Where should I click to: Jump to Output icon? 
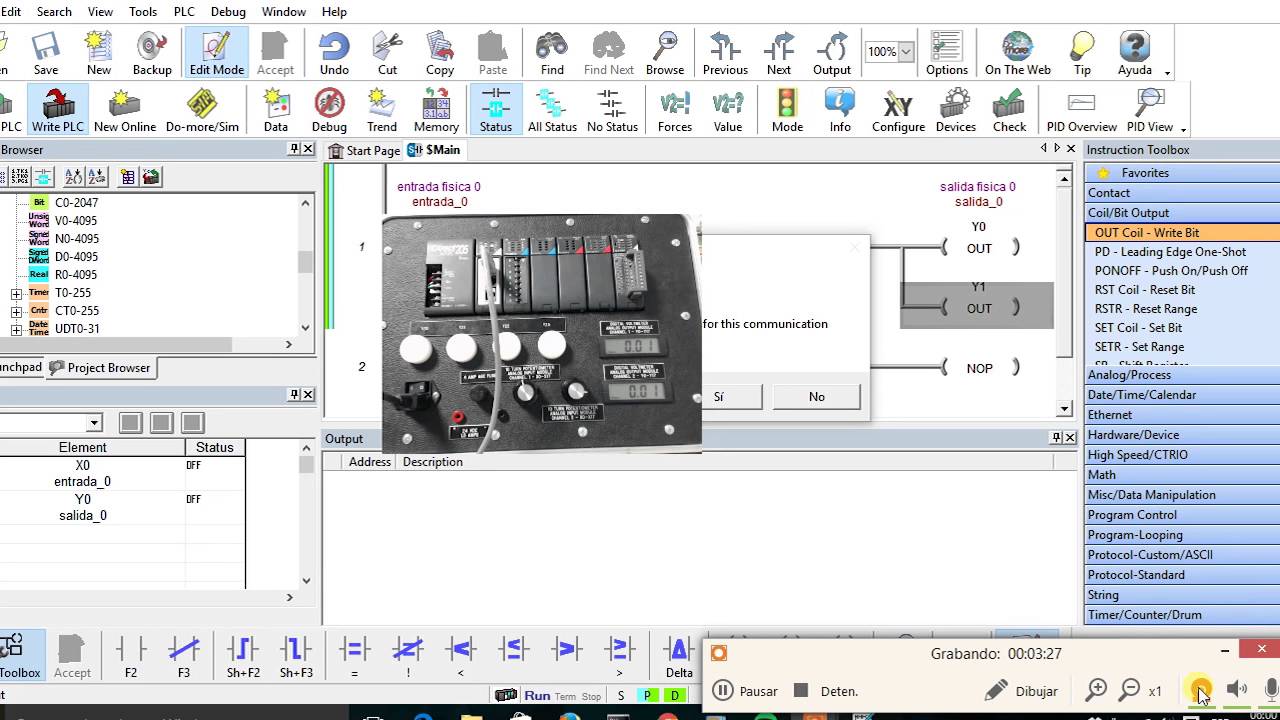click(832, 53)
